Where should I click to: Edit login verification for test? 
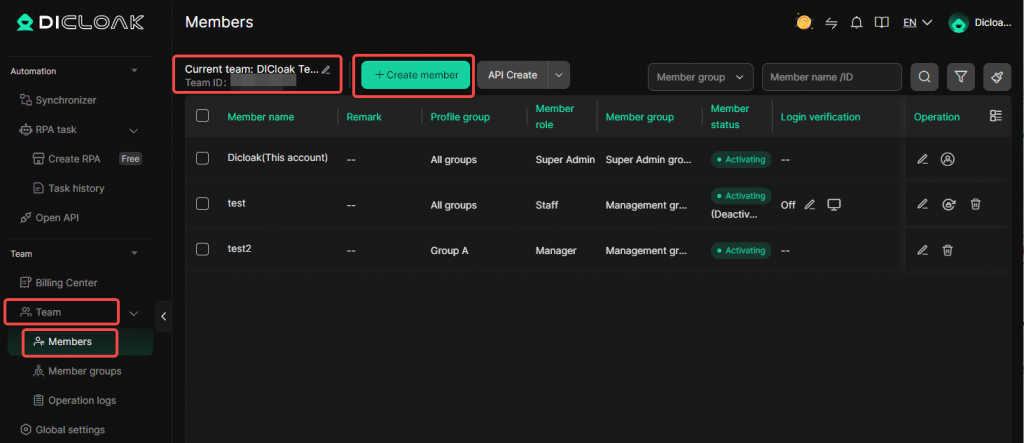[x=809, y=205]
